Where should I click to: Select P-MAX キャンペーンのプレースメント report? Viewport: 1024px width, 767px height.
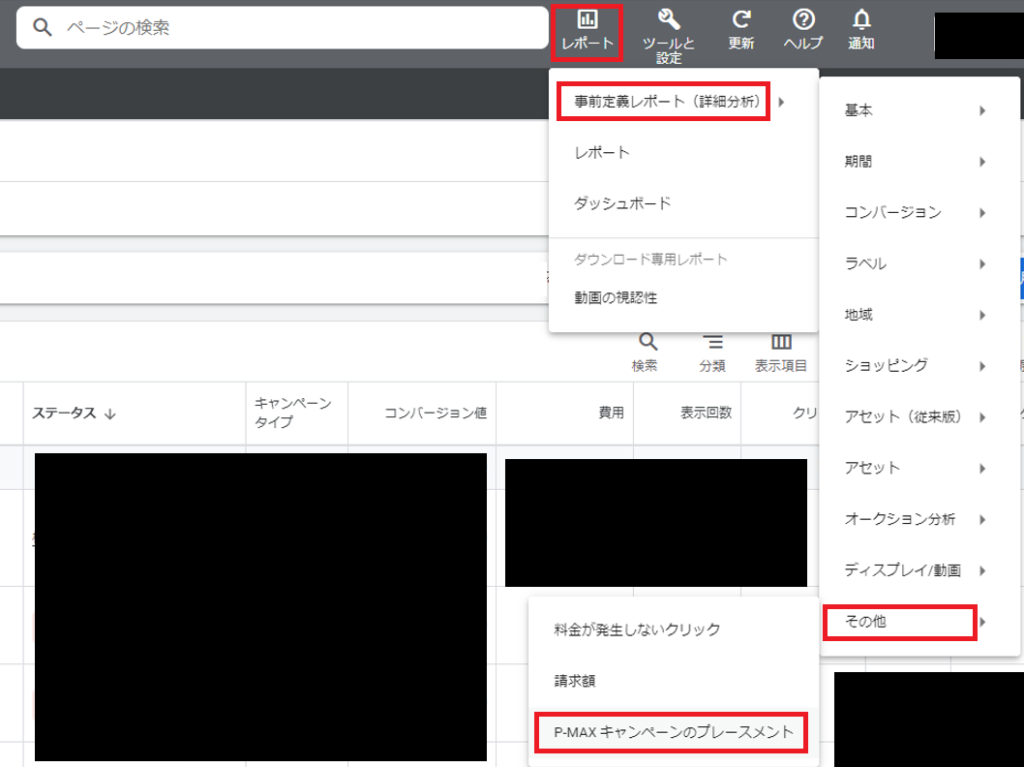click(672, 732)
